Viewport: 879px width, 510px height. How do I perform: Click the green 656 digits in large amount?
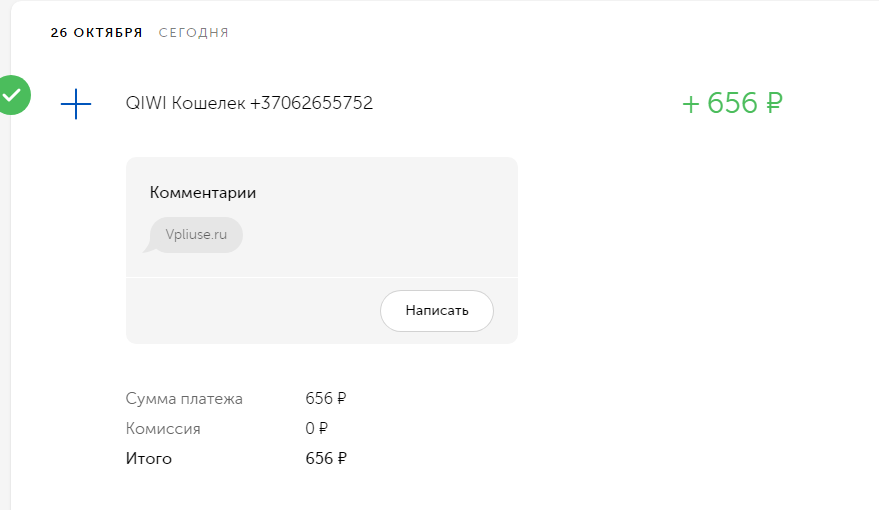pyautogui.click(x=732, y=103)
